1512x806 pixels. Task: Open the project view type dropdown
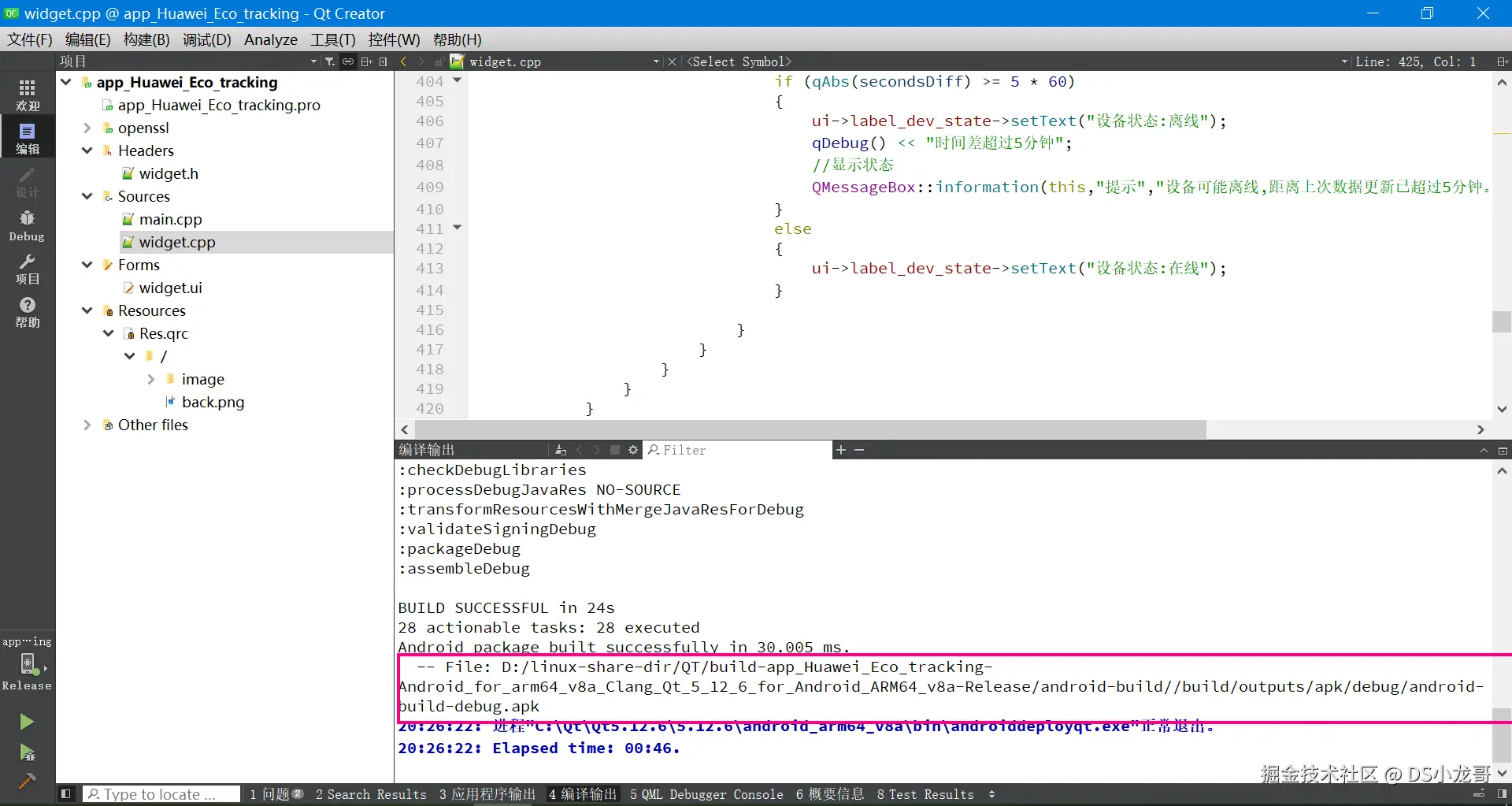coord(313,61)
